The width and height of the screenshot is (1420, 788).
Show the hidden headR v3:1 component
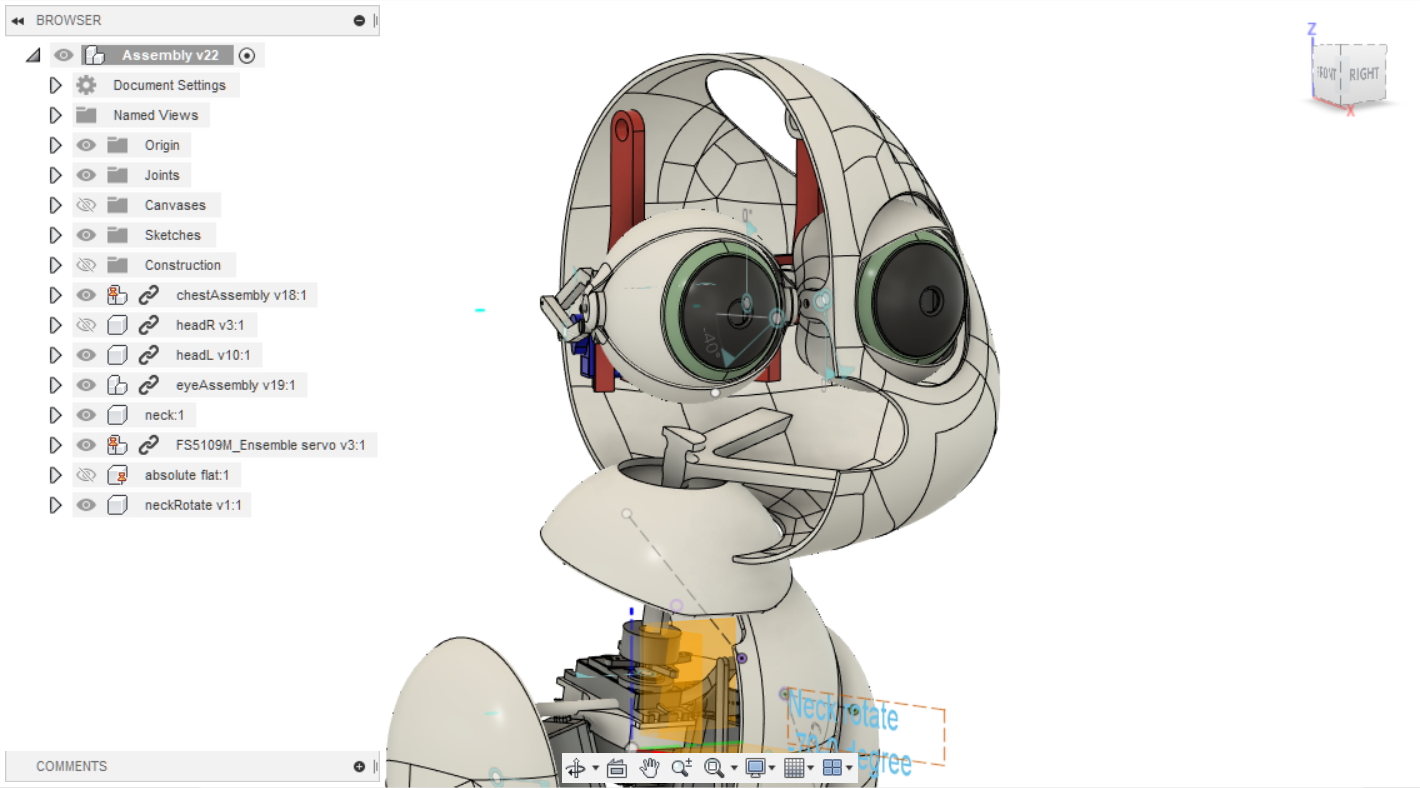tap(86, 325)
